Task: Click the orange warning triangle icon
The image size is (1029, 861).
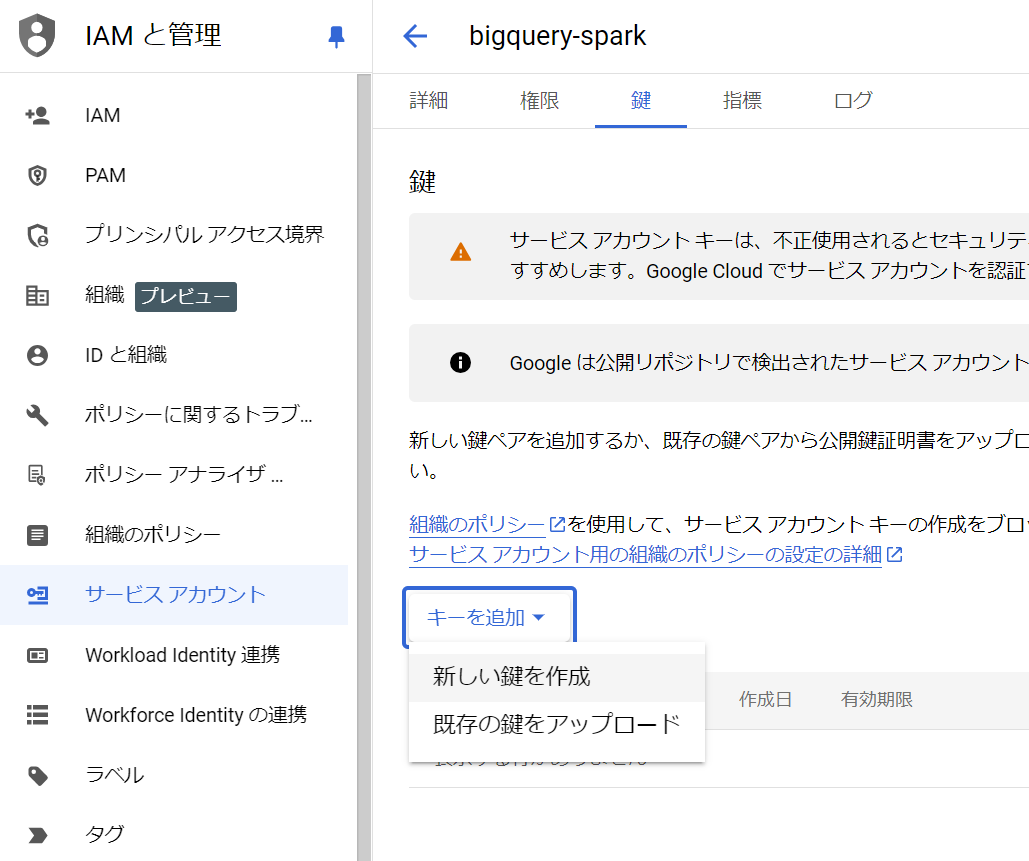Action: (x=461, y=252)
